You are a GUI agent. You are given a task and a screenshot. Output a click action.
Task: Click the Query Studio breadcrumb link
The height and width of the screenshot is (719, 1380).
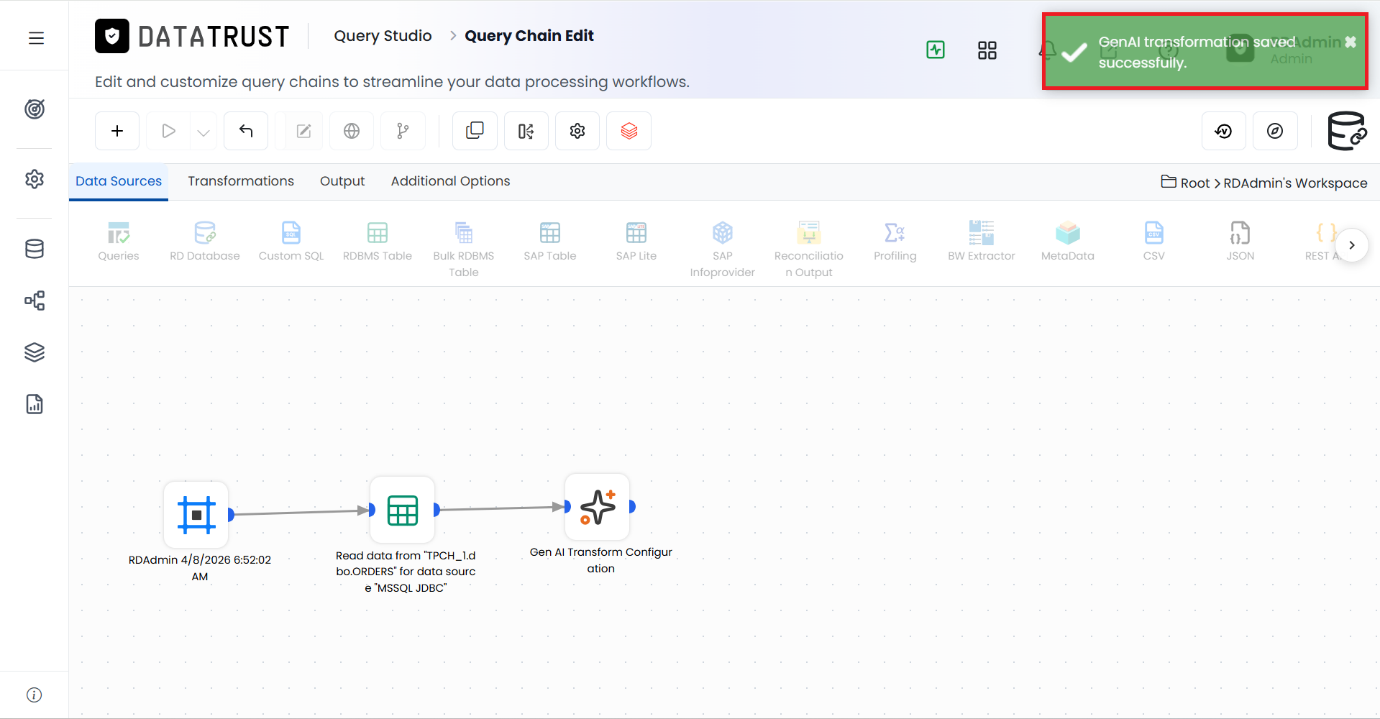click(x=383, y=36)
